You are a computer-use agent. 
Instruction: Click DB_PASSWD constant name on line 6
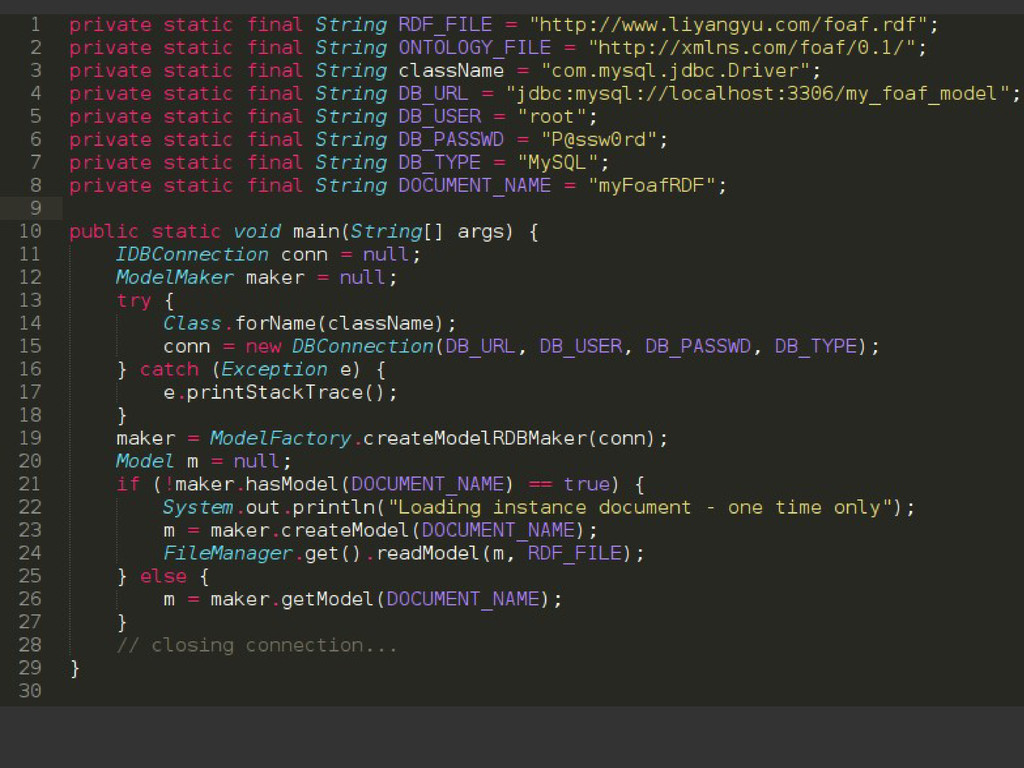(451, 139)
